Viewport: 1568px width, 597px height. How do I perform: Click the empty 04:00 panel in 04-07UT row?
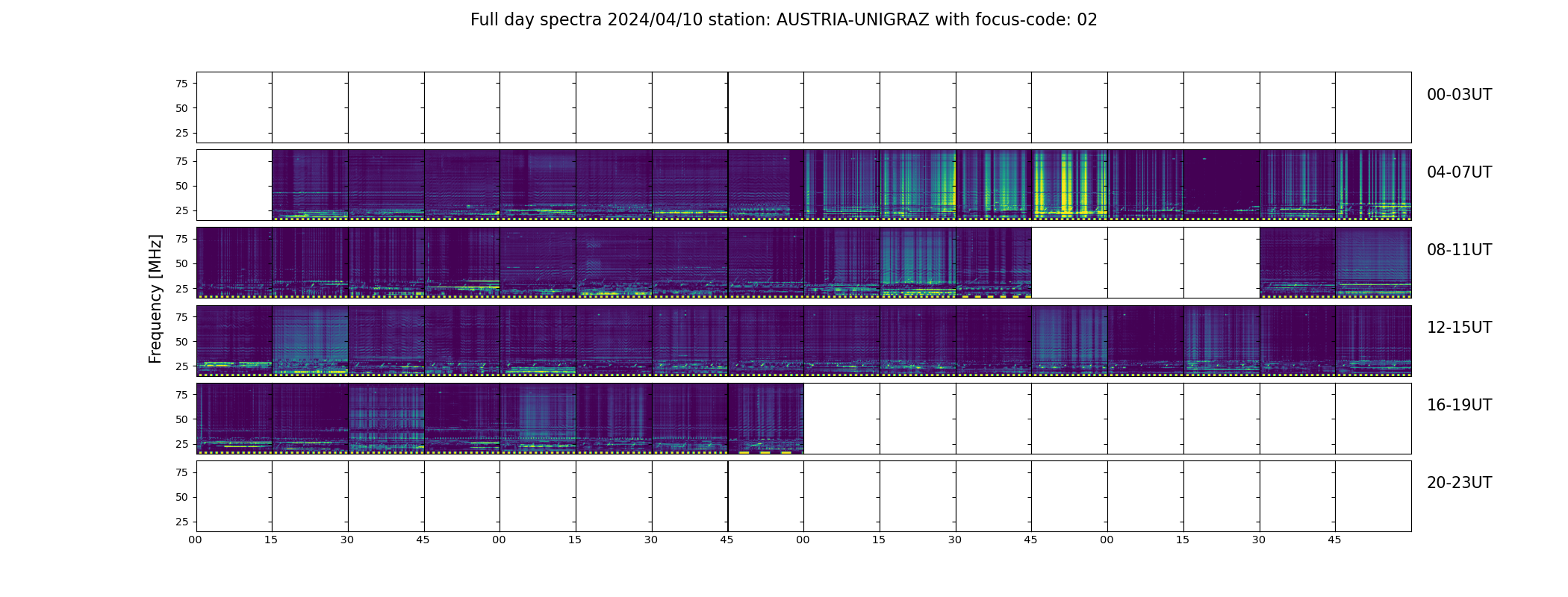coord(234,185)
